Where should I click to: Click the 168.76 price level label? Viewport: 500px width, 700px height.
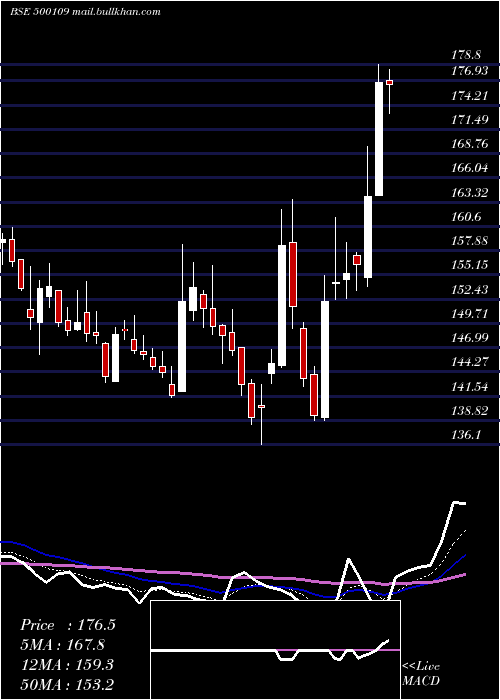click(470, 144)
